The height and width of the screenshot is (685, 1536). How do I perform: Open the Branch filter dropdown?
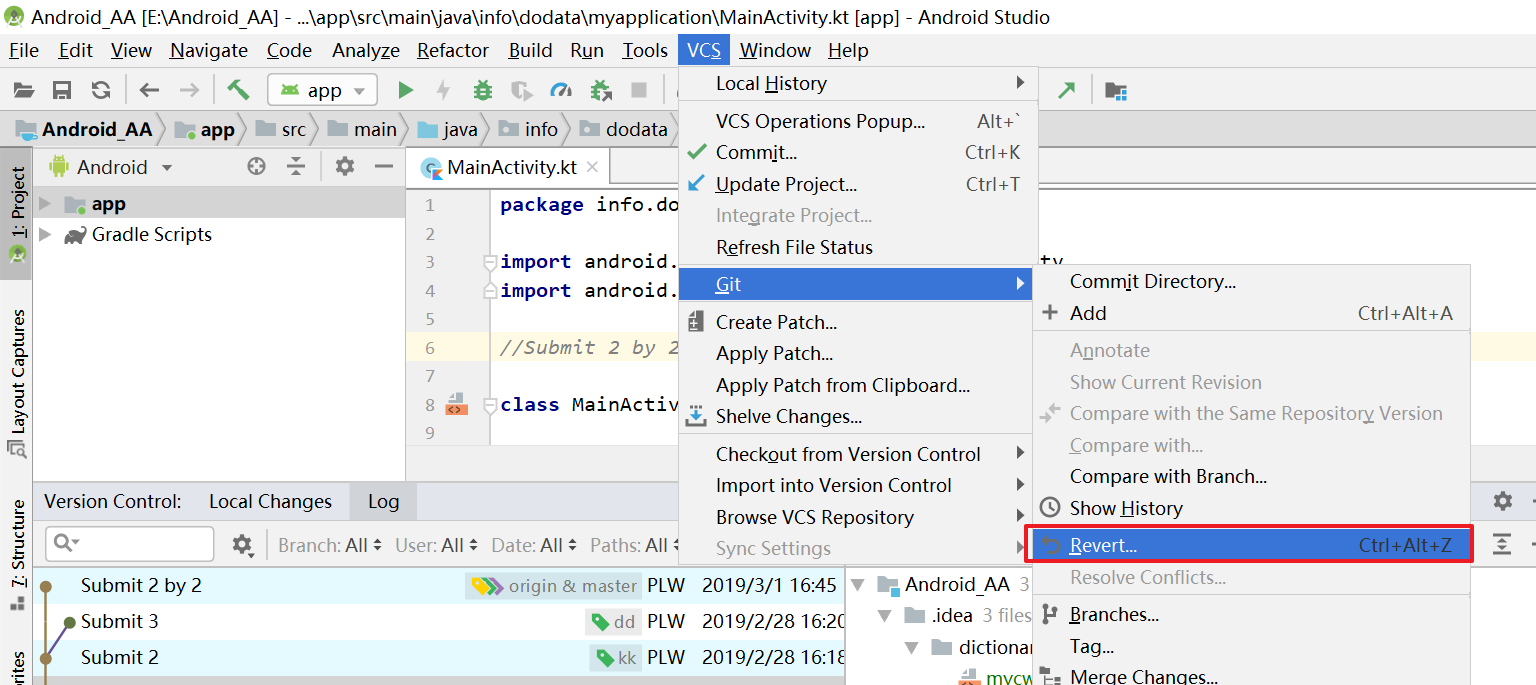pyautogui.click(x=331, y=545)
